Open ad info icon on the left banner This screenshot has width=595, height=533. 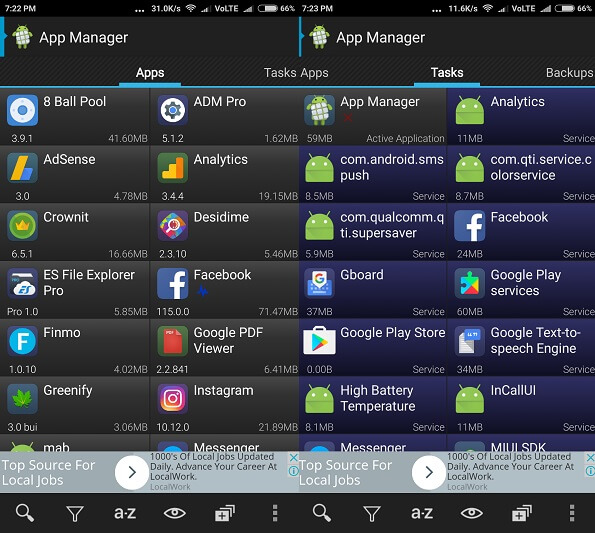(293, 471)
